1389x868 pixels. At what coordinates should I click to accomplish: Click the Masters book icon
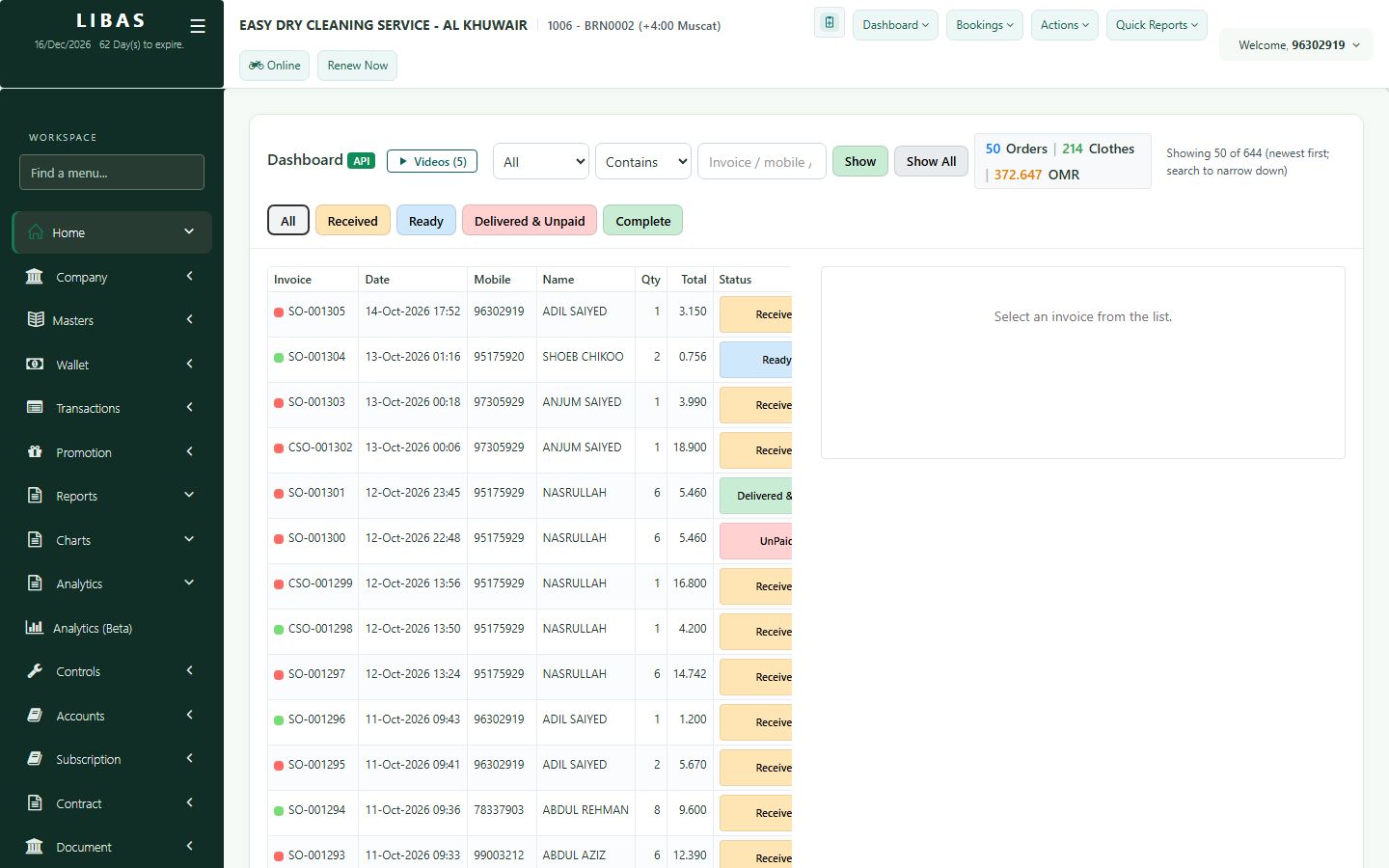coord(35,320)
